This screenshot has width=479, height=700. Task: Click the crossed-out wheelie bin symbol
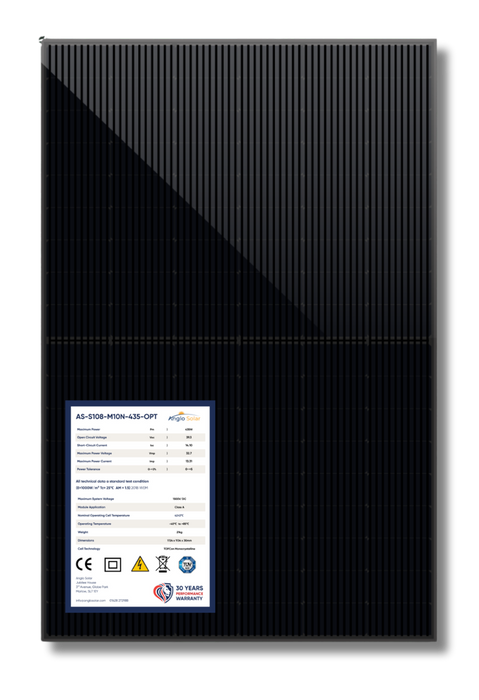[x=163, y=564]
